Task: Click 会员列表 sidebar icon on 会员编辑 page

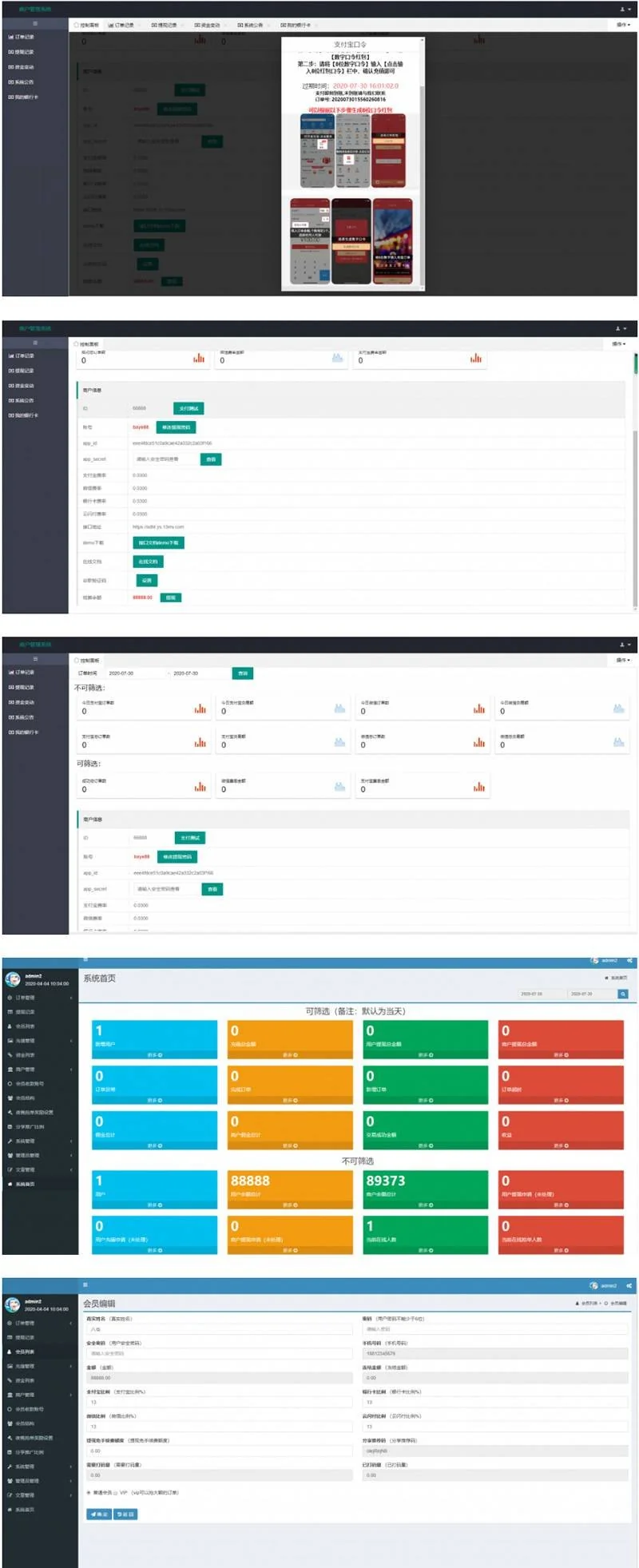Action: (x=10, y=1352)
